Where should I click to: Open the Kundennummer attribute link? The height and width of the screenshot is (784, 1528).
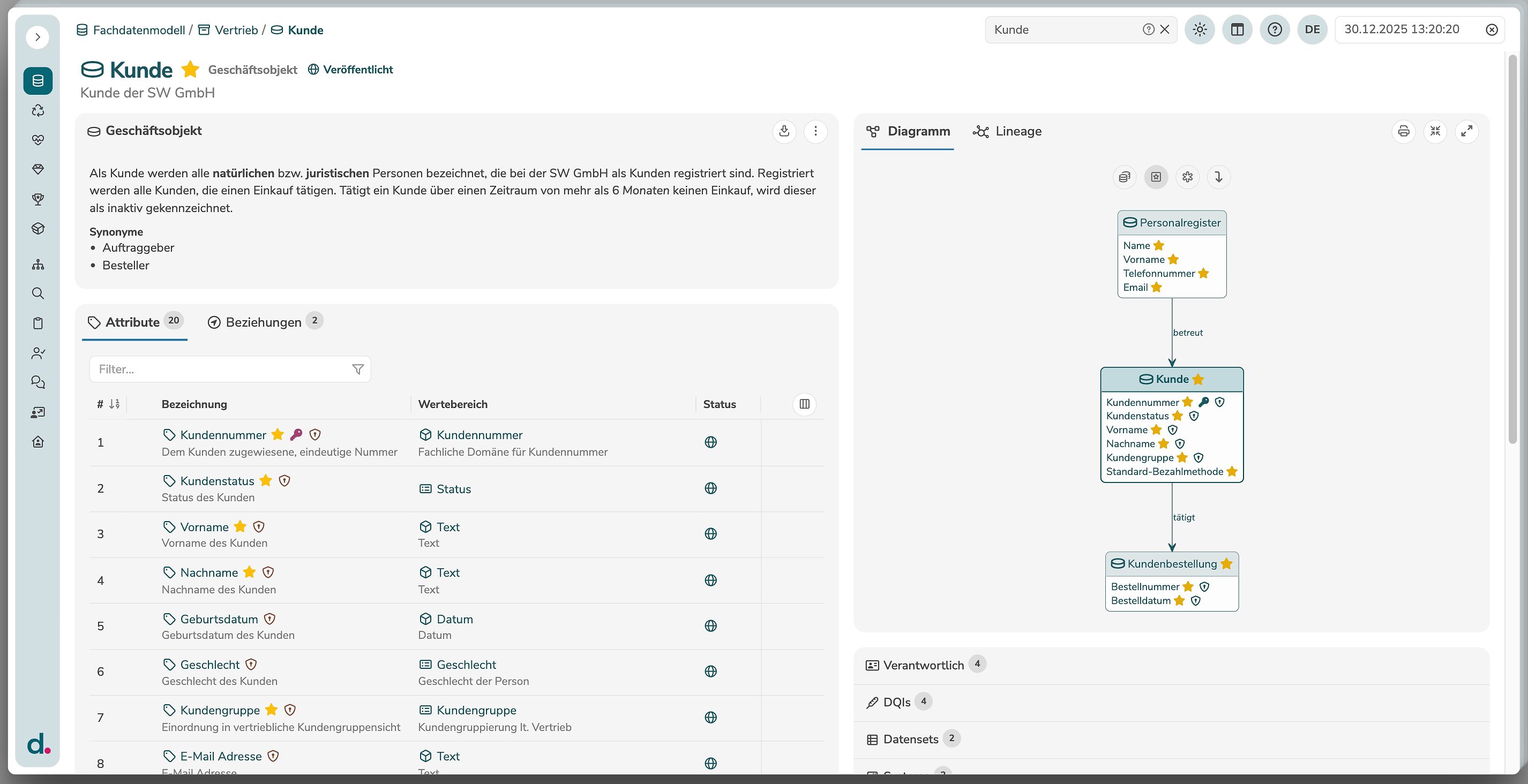click(223, 435)
